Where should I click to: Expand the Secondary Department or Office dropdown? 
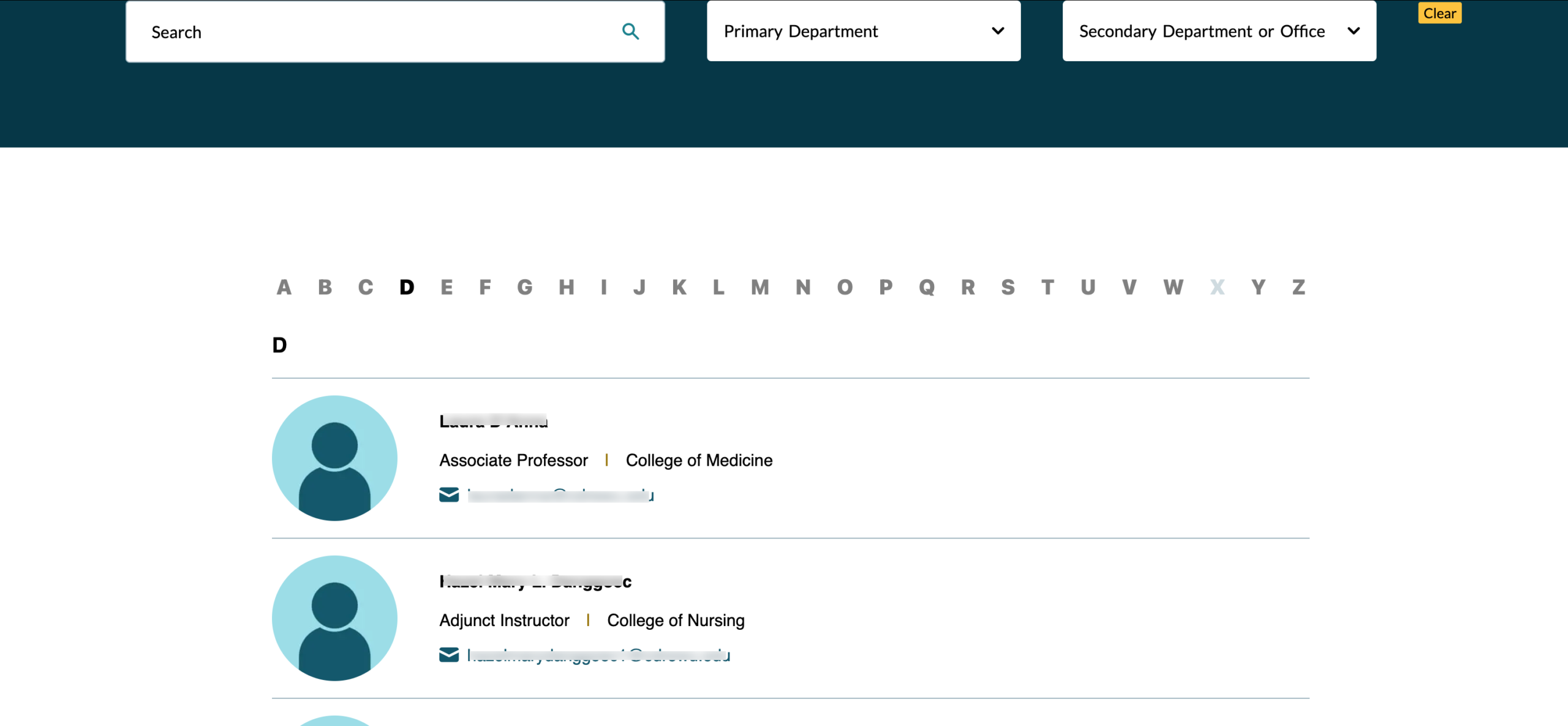(x=1219, y=31)
